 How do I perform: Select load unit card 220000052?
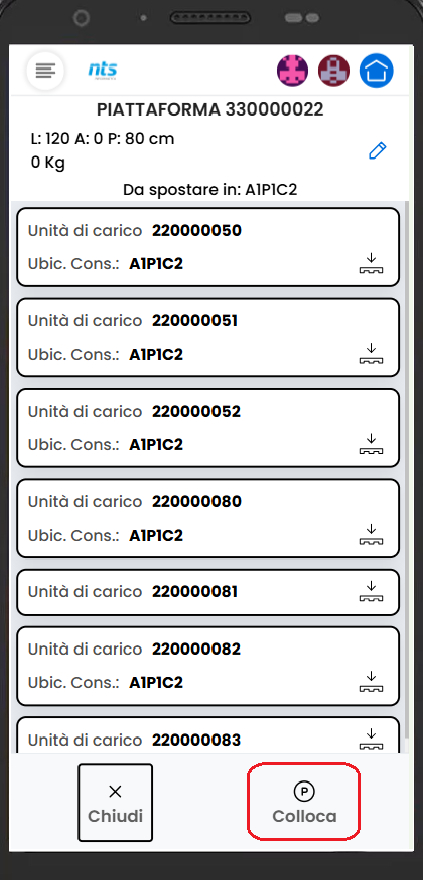click(208, 428)
